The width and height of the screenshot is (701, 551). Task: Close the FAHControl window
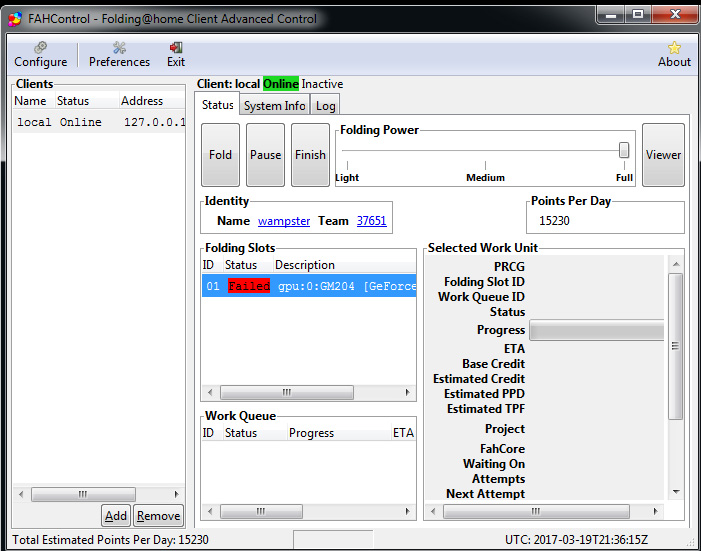tap(675, 16)
